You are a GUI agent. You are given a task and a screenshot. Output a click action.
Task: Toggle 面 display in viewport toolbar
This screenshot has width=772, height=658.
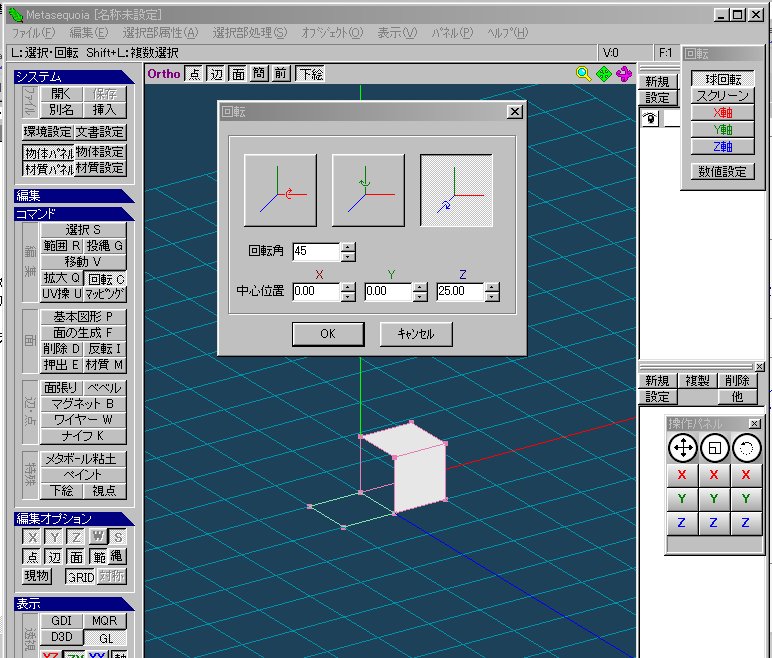pyautogui.click(x=238, y=74)
